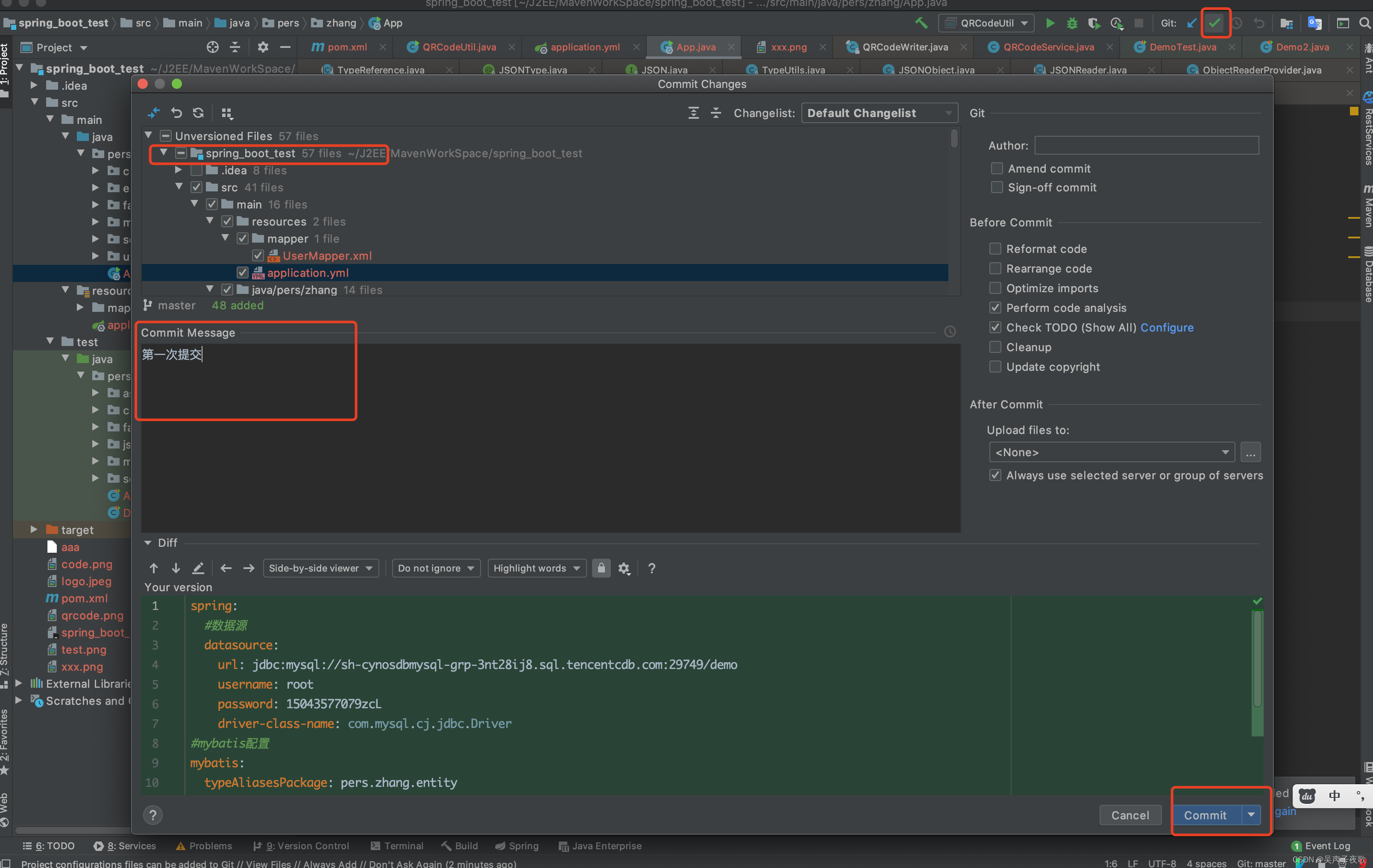Enable the Update copyright checkbox

[995, 367]
